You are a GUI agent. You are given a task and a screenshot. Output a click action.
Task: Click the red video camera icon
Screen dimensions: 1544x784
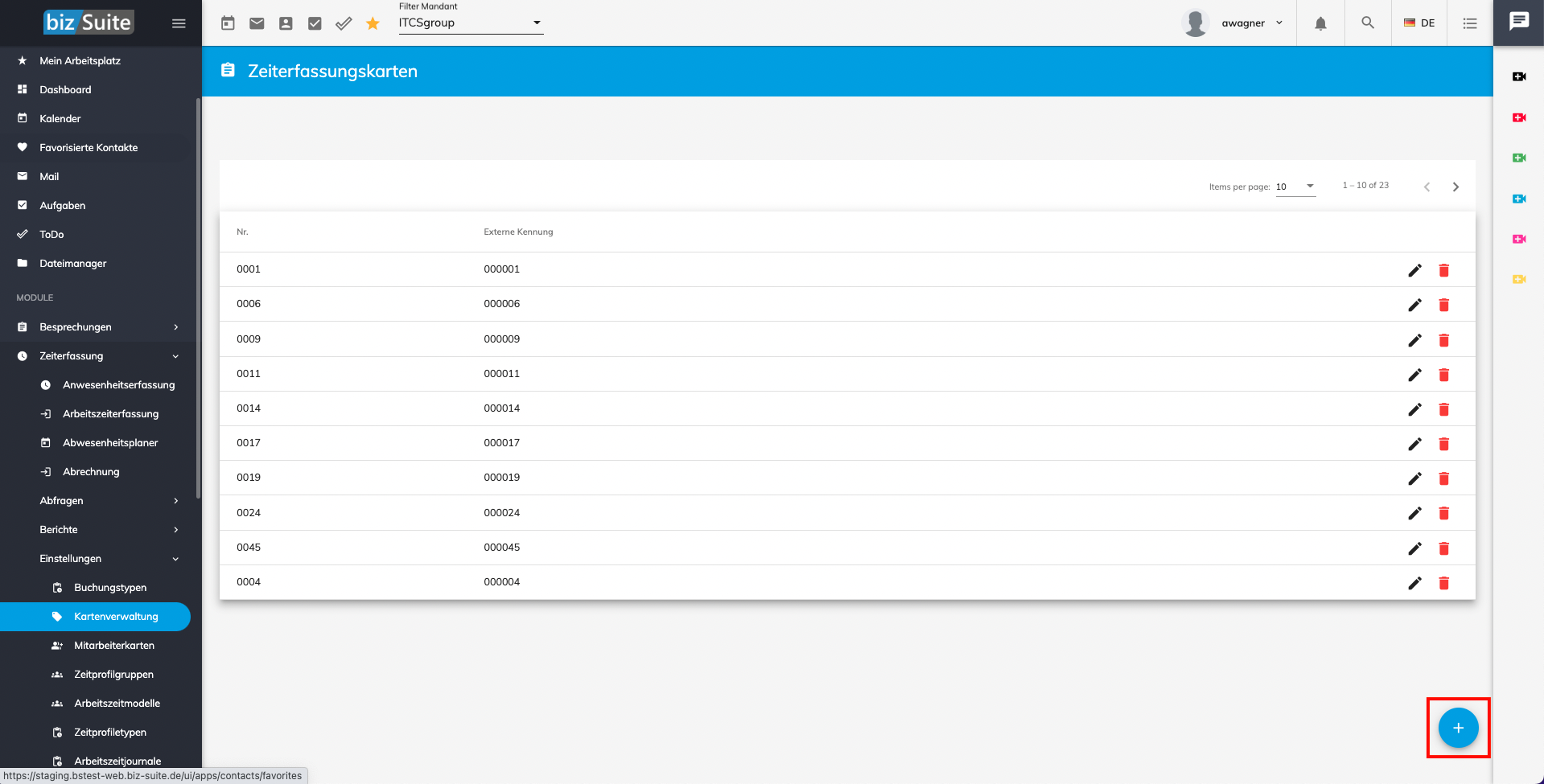(x=1518, y=117)
